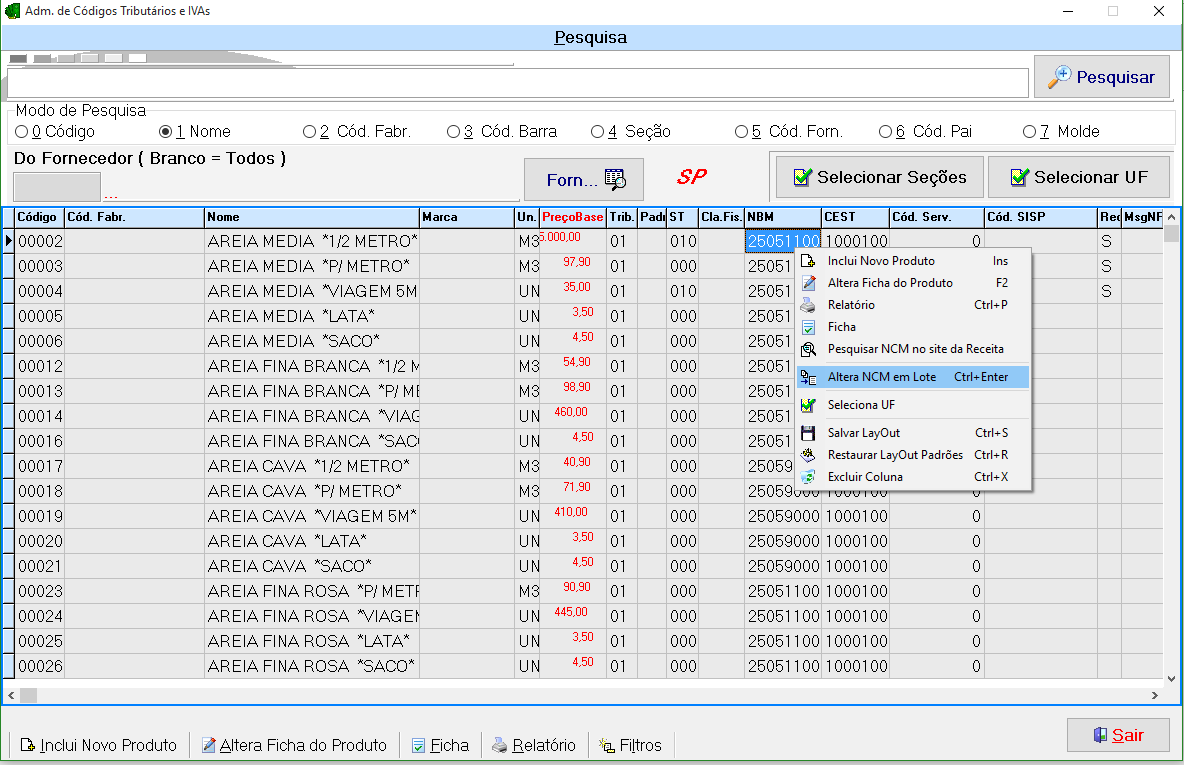1184x765 pixels.
Task: Click the printer icon beside Relatório in context menu
Action: click(808, 305)
